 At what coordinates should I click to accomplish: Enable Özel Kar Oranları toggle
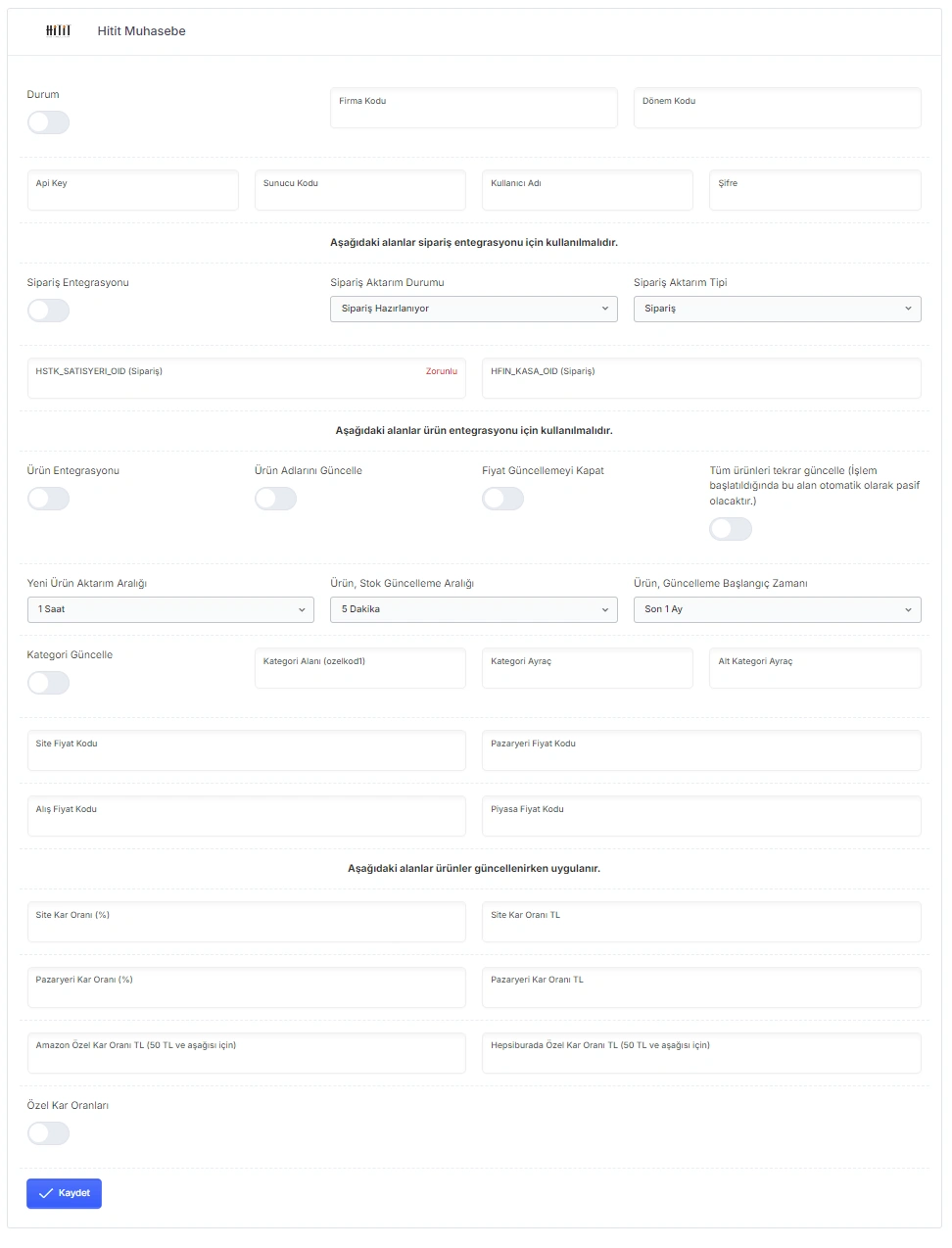[x=48, y=1133]
